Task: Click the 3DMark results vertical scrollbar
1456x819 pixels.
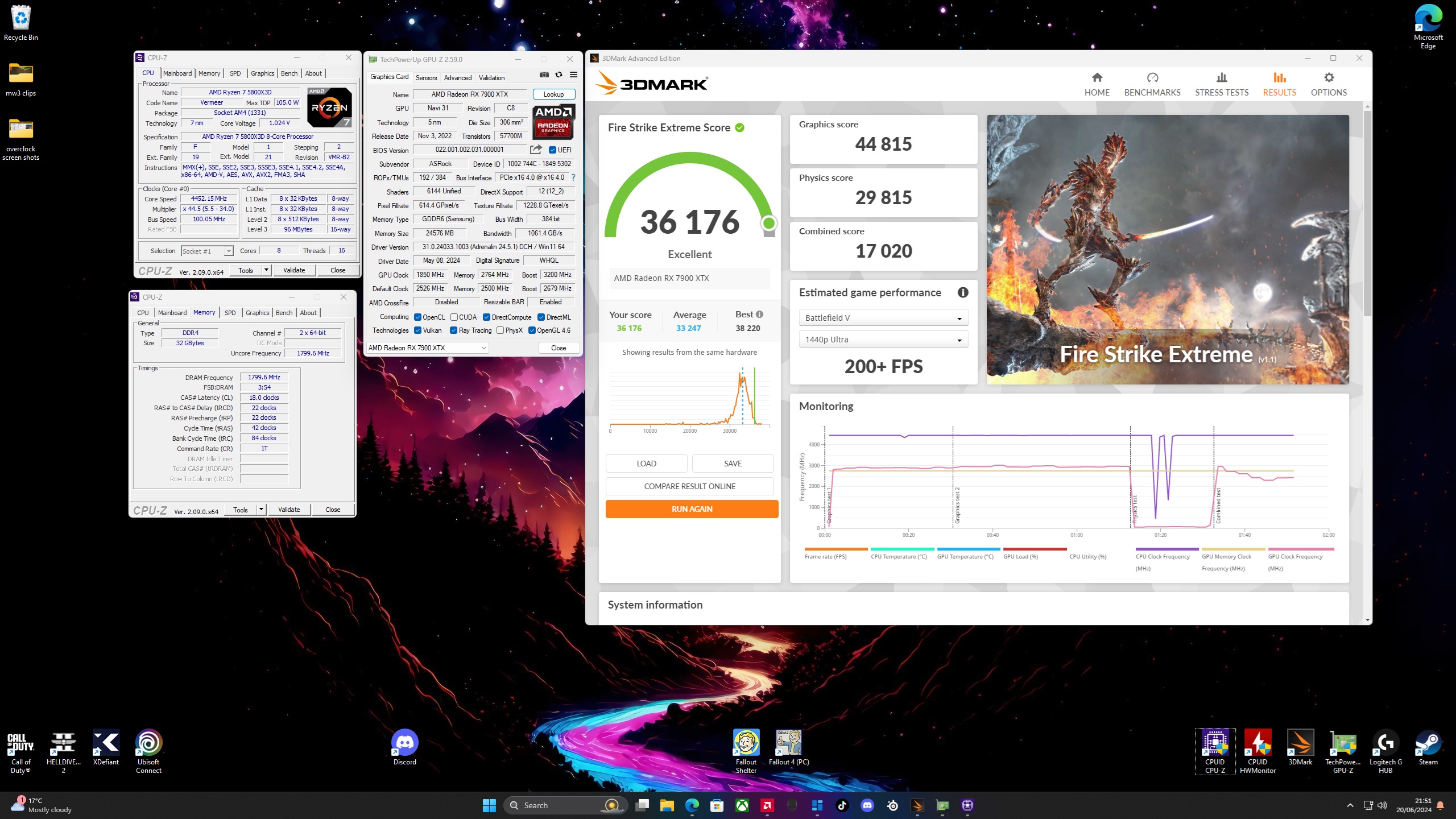Action: click(x=1367, y=213)
